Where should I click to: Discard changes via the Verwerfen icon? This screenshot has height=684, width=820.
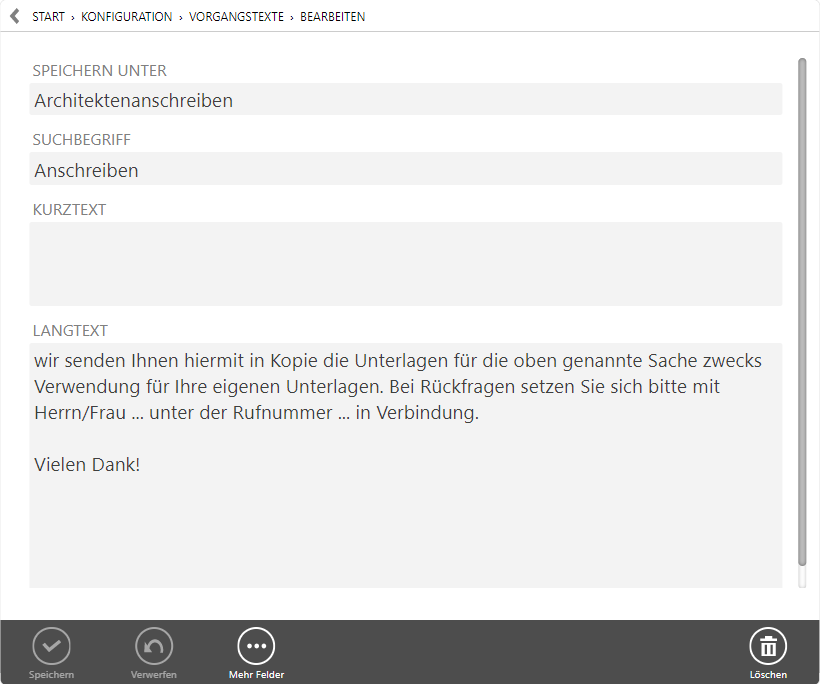click(154, 647)
